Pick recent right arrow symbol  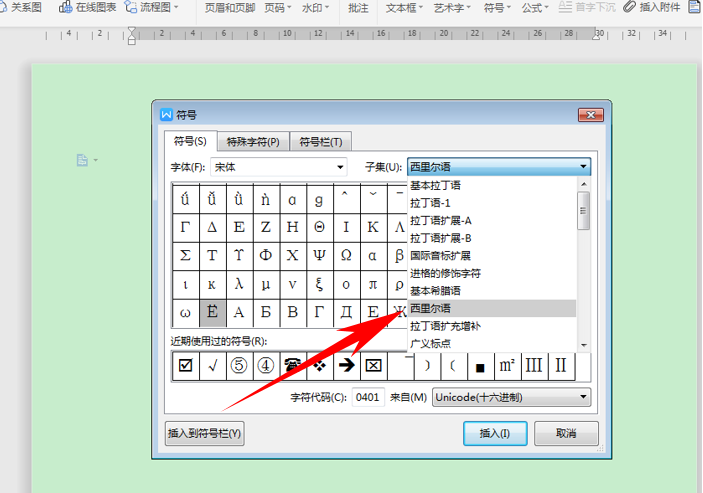(x=346, y=366)
